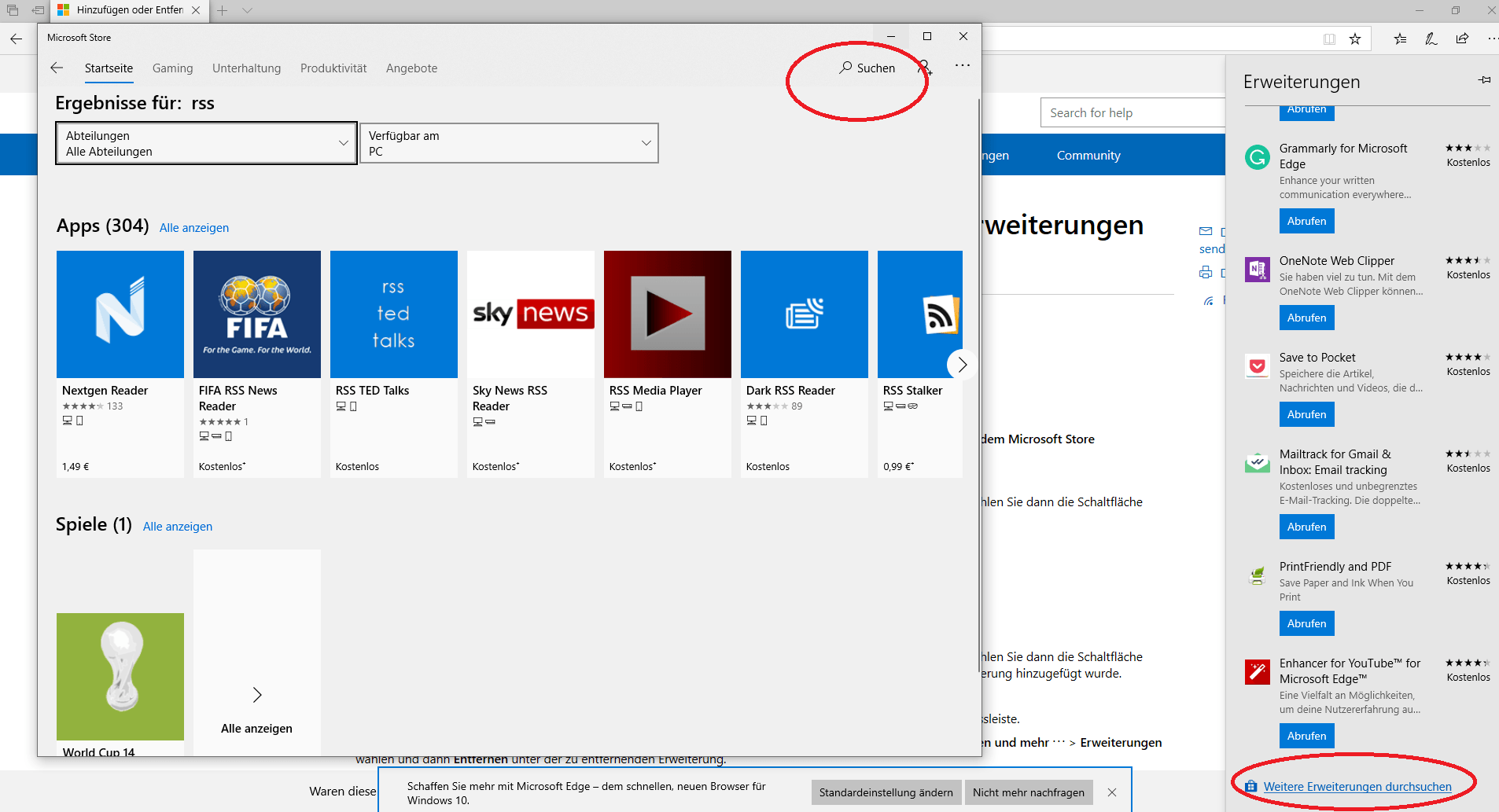This screenshot has width=1499, height=812.
Task: Click Alle anzeigen next to Spiele (1)
Action: click(178, 527)
